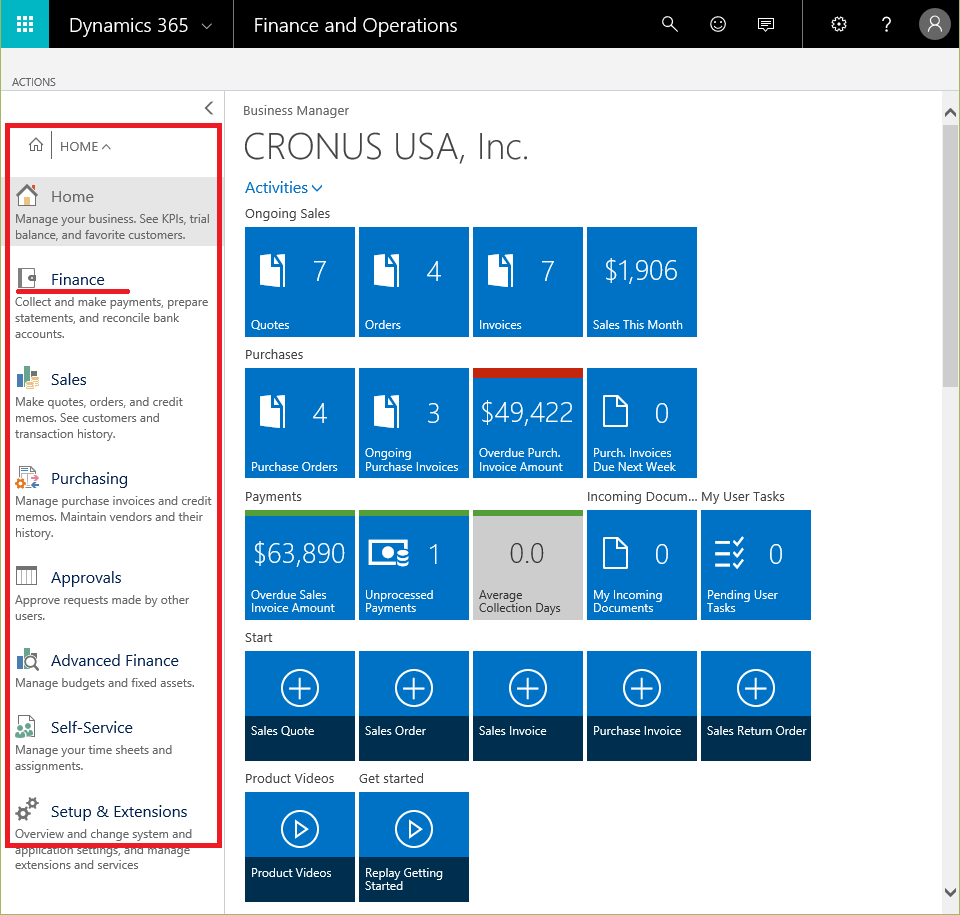Click the Self-Service people icon

pos(26,726)
